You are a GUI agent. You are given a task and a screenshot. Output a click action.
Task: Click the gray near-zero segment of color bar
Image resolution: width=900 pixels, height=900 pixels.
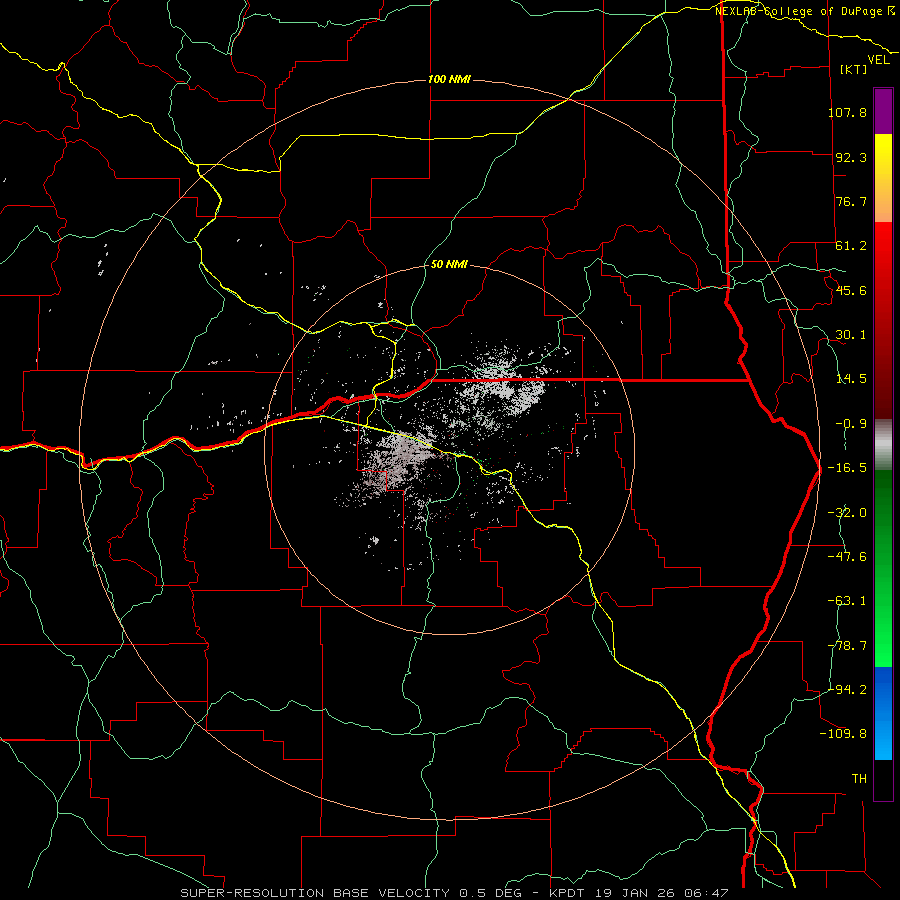coord(883,445)
